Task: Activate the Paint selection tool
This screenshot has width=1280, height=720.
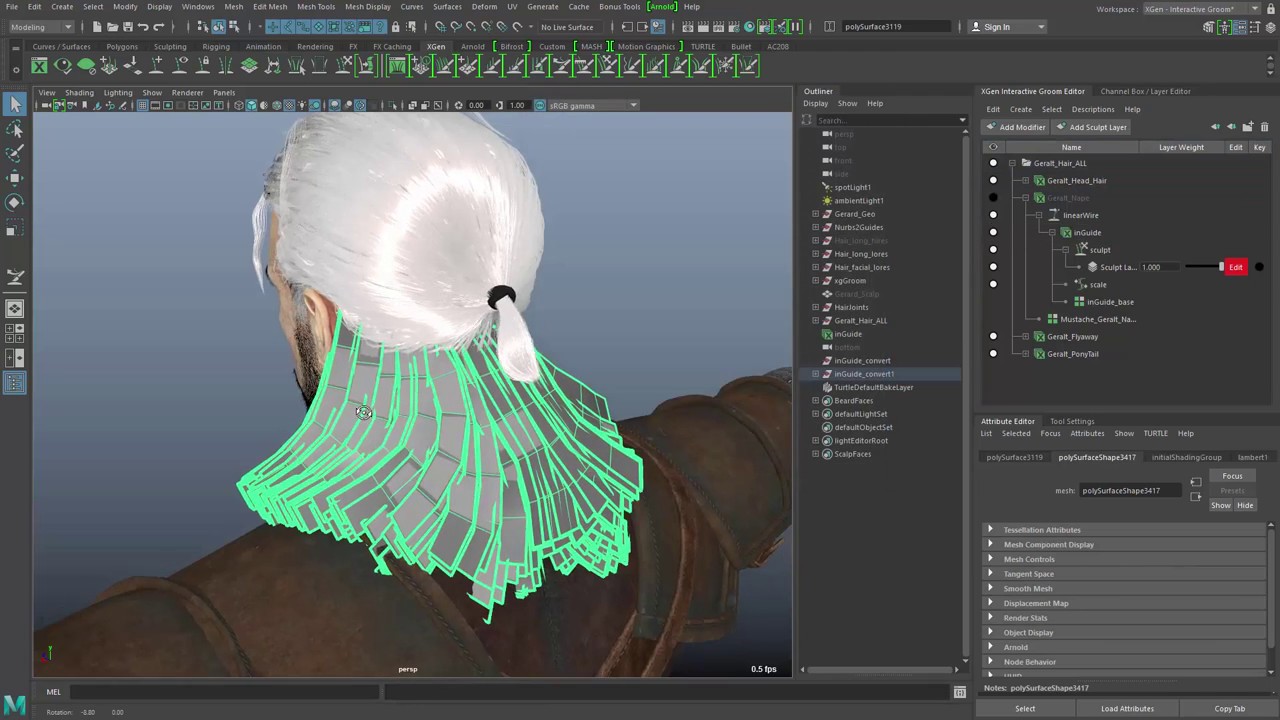Action: (x=15, y=153)
